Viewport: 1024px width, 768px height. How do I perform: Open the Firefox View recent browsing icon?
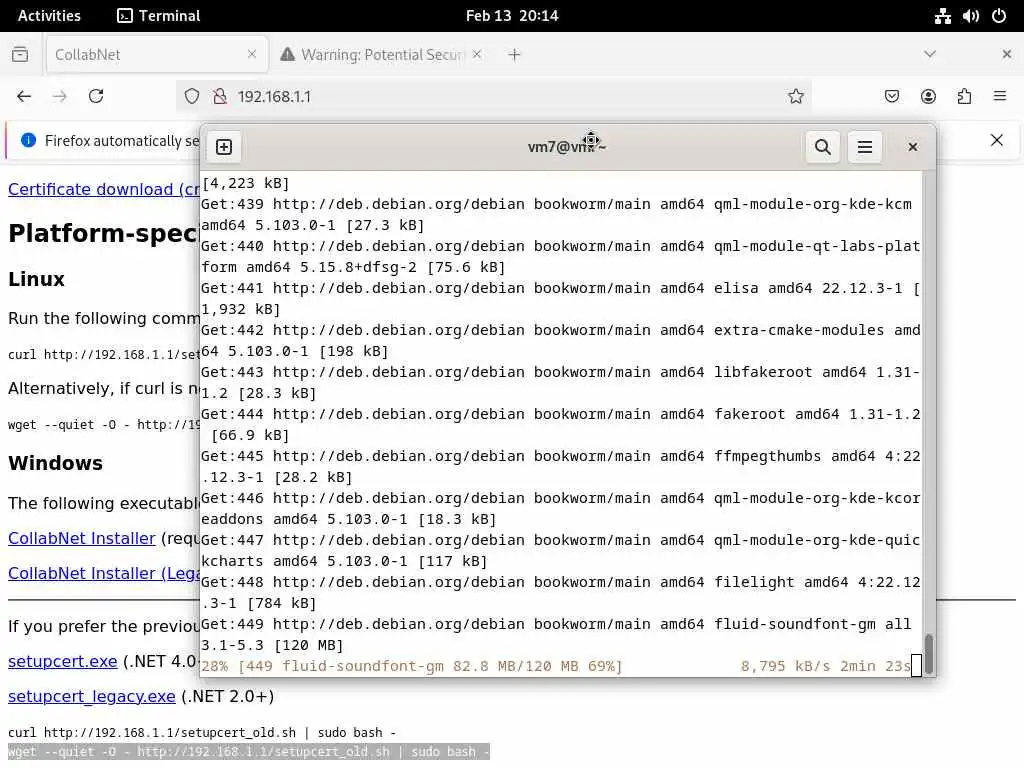click(x=20, y=54)
